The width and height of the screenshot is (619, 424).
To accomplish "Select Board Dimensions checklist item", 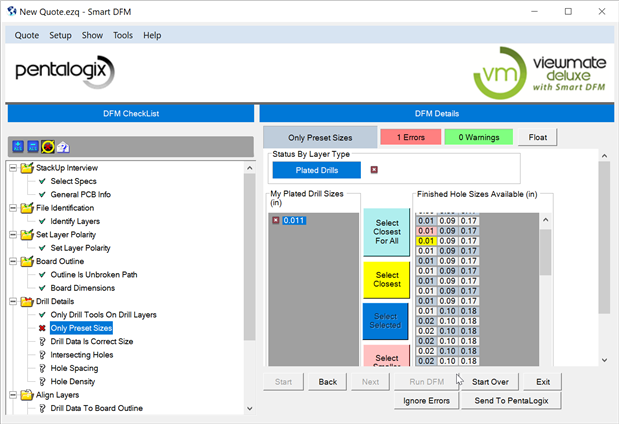I will tap(83, 288).
